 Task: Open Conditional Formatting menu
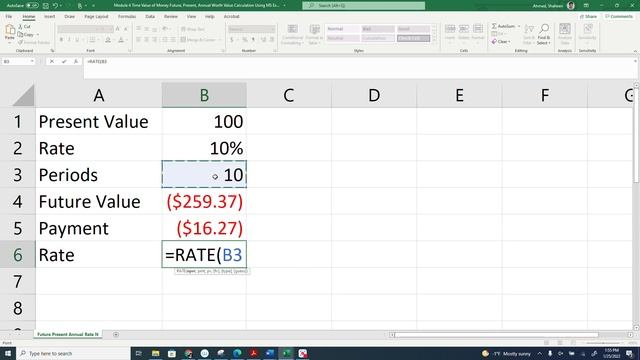[x=292, y=35]
